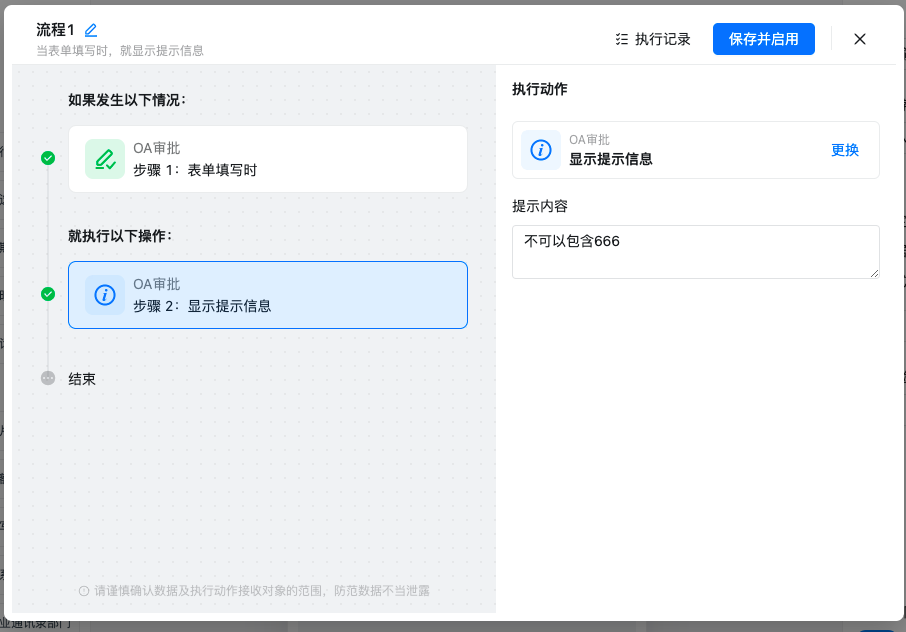Click the blue info icon in step 2
This screenshot has height=632, width=906.
click(105, 295)
